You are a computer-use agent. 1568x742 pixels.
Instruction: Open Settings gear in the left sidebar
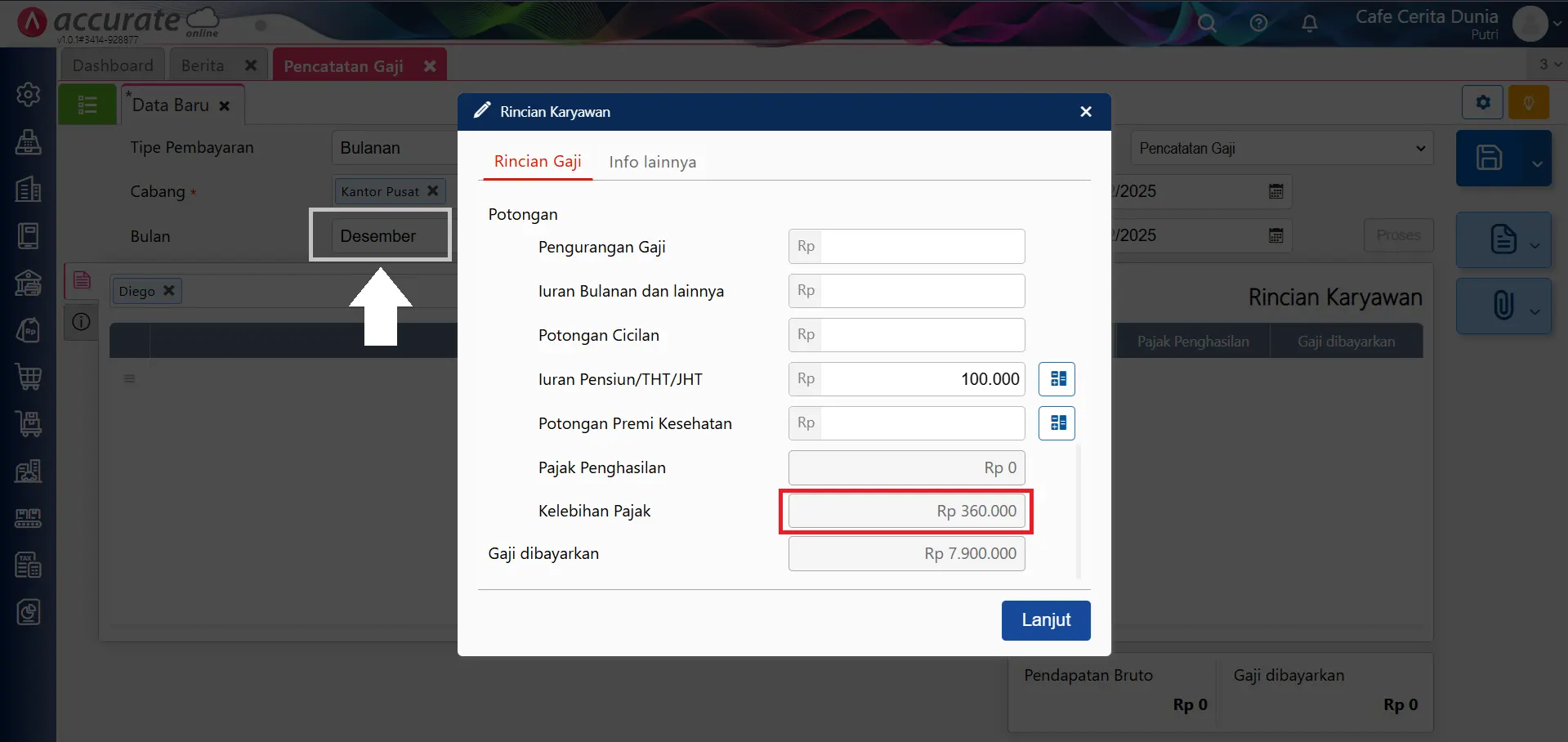[29, 94]
